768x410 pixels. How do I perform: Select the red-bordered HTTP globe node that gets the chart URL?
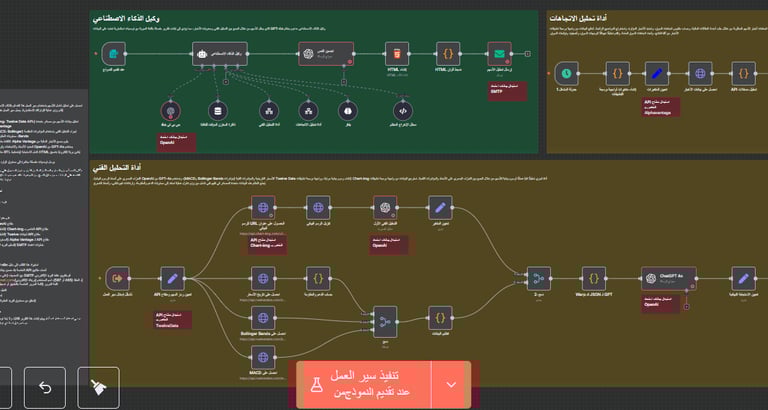tap(263, 208)
